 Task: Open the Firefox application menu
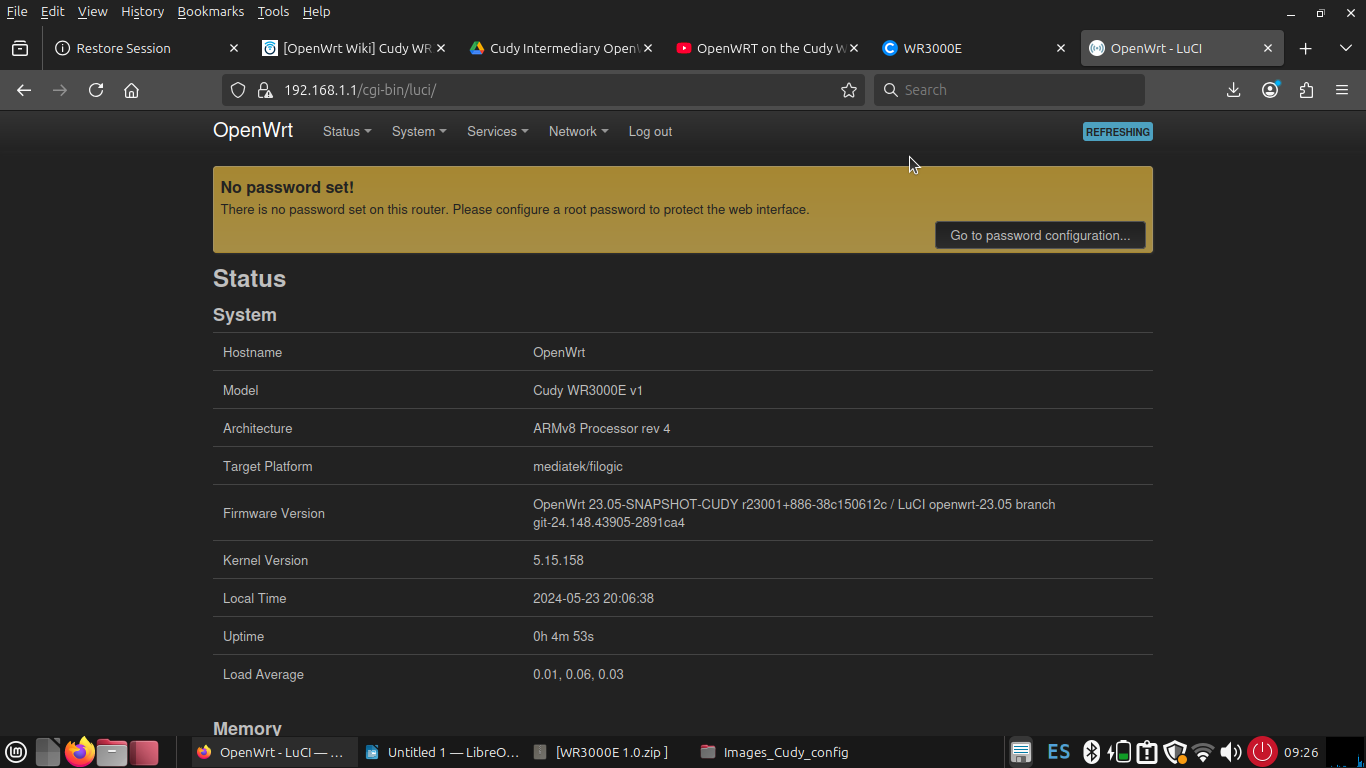coord(1342,90)
